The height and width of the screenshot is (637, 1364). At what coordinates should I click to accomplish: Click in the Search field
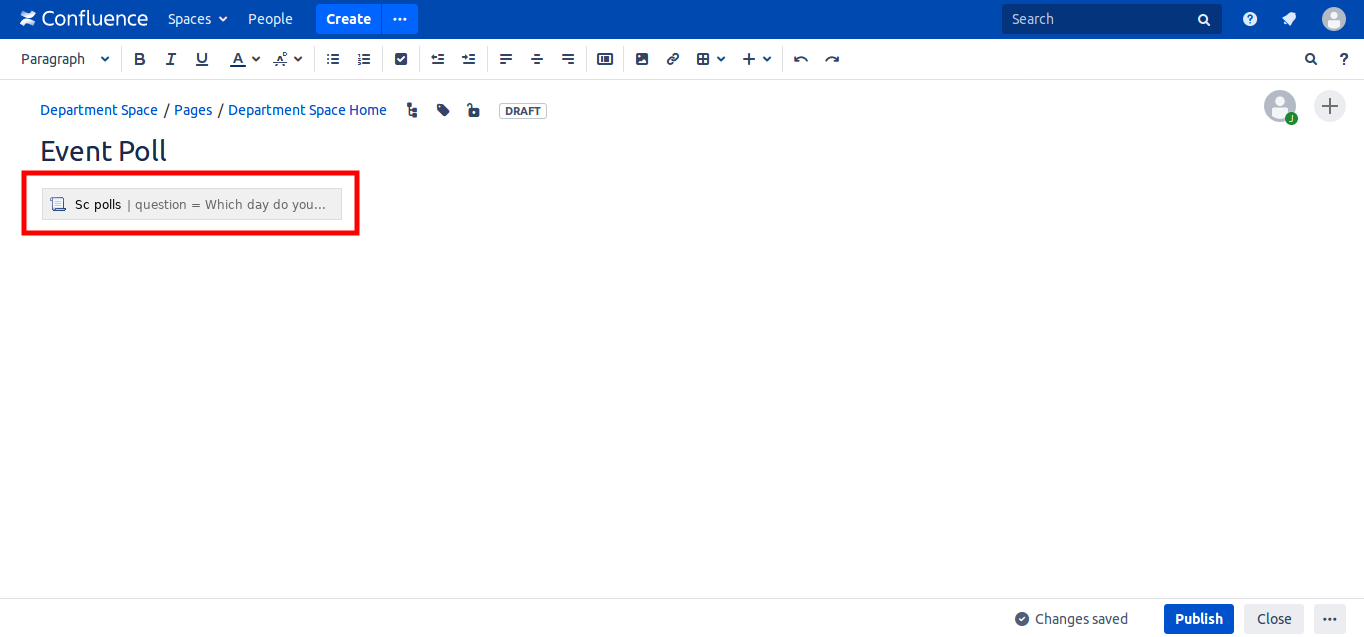pos(1100,19)
